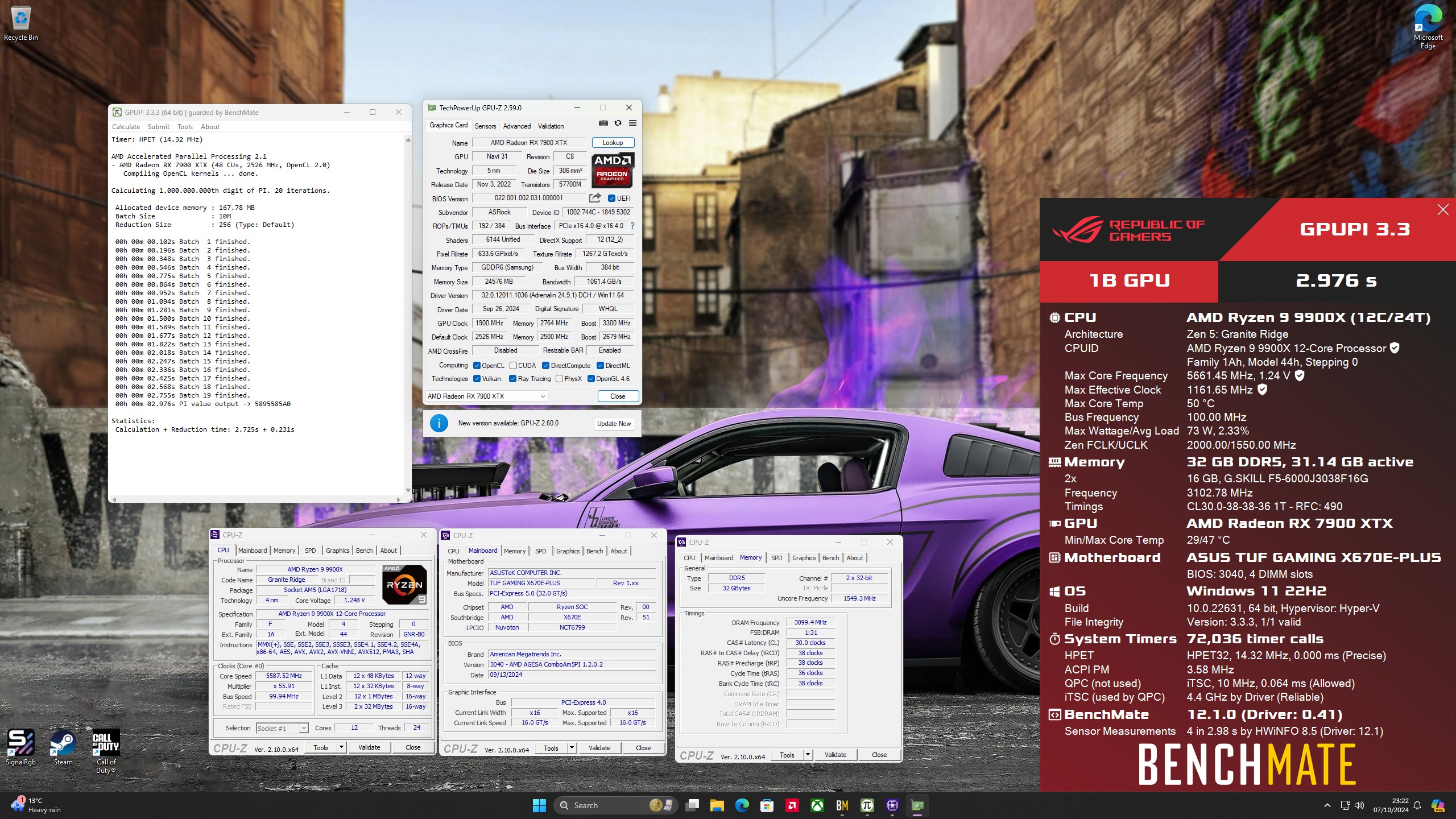Toggle Vulkan checkbox in GPU-Z
The width and height of the screenshot is (1456, 819).
click(477, 379)
